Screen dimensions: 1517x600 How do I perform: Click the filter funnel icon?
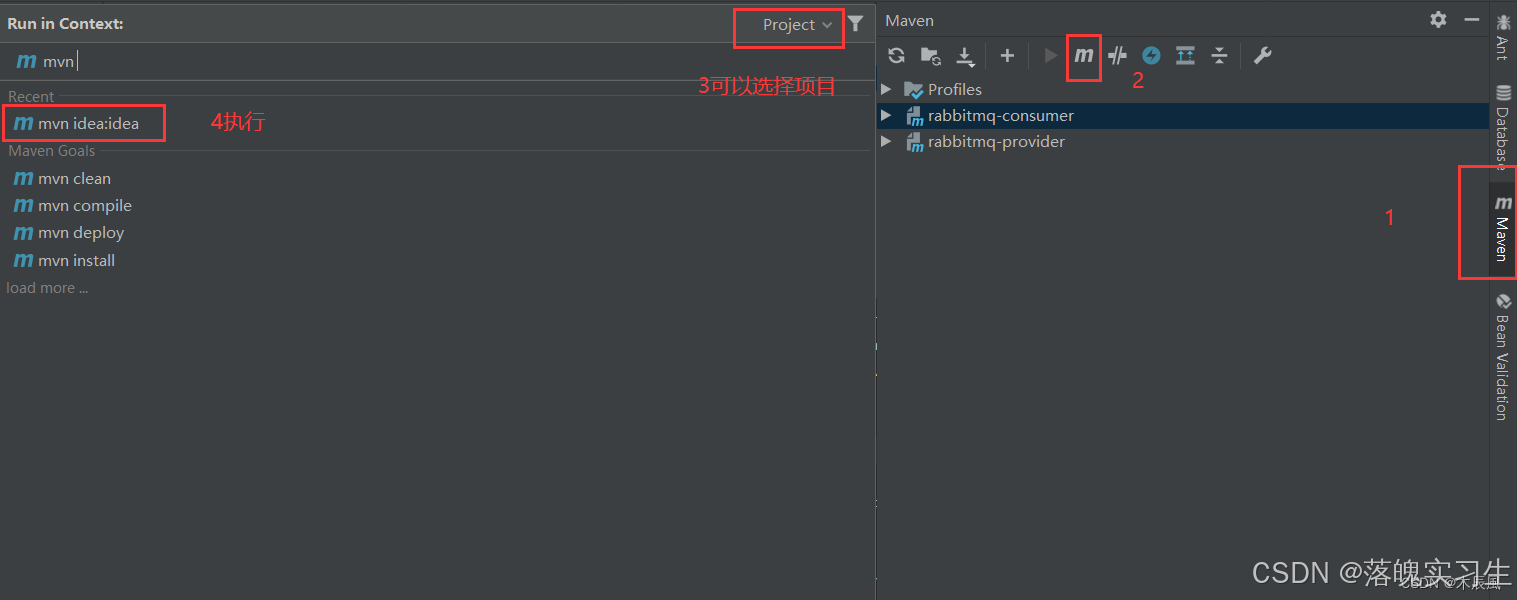855,24
